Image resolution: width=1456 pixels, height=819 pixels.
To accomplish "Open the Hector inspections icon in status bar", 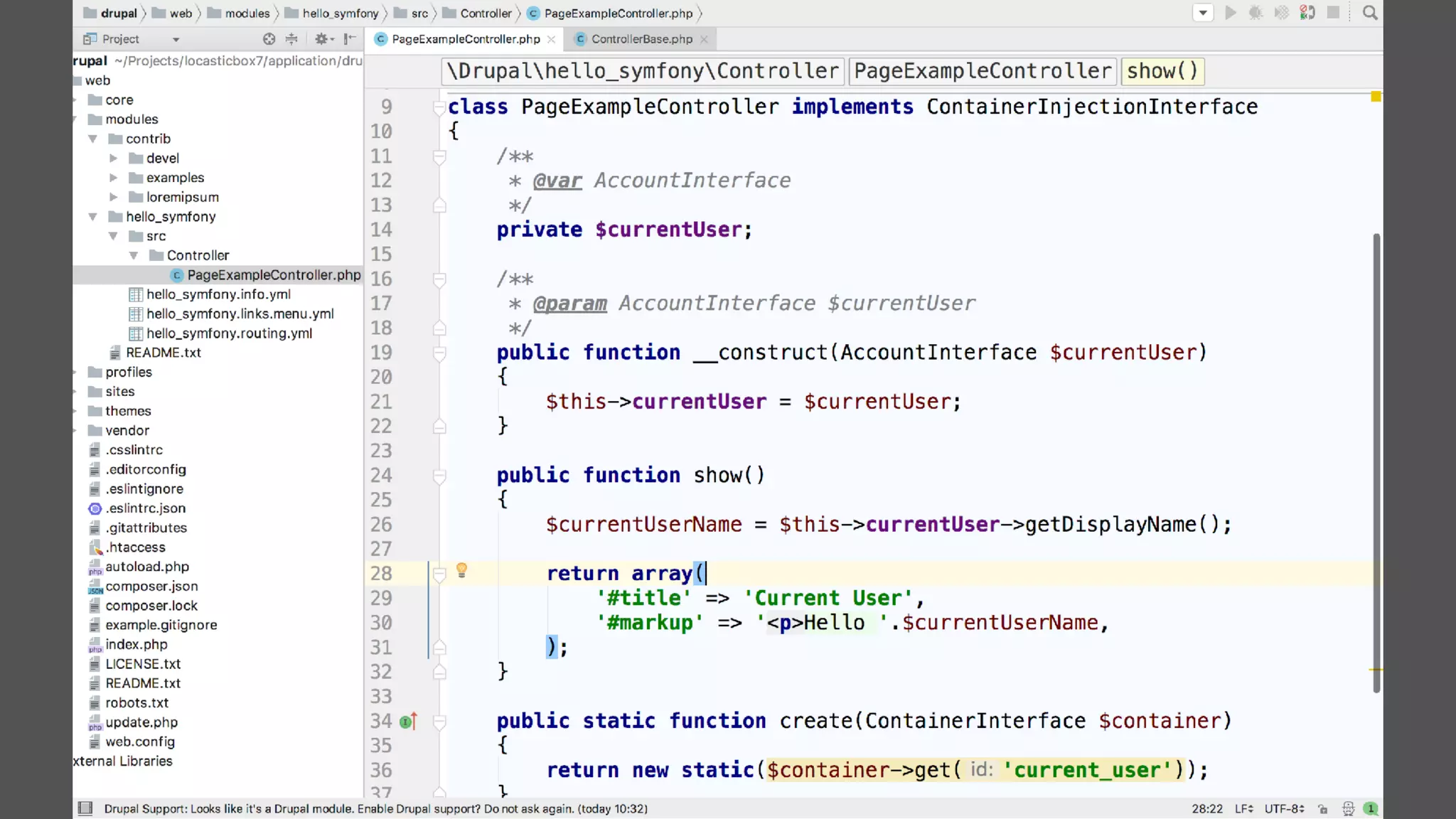I will 1348,808.
